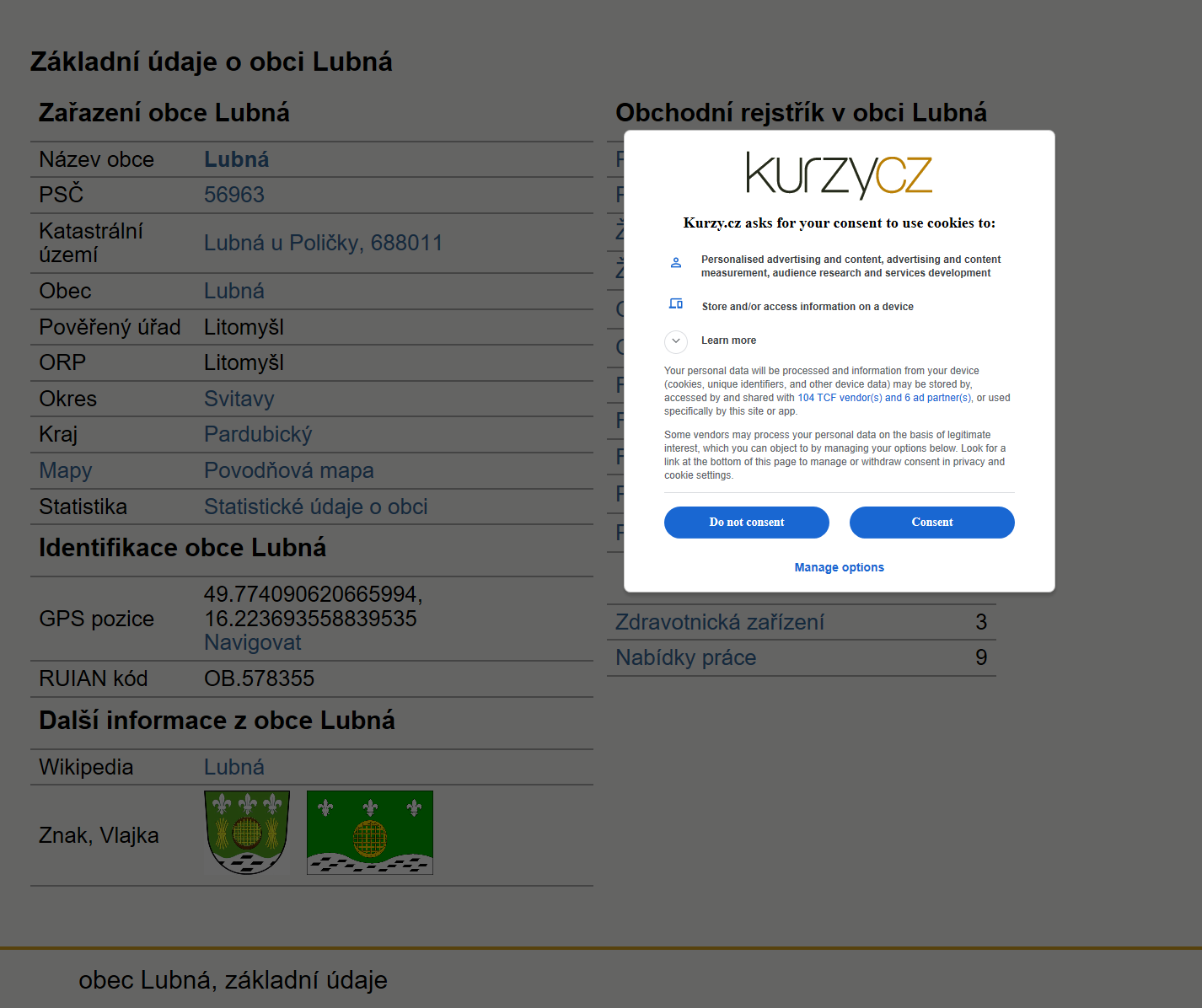Click the Navigovat link
The image size is (1202, 1008).
coord(253,642)
